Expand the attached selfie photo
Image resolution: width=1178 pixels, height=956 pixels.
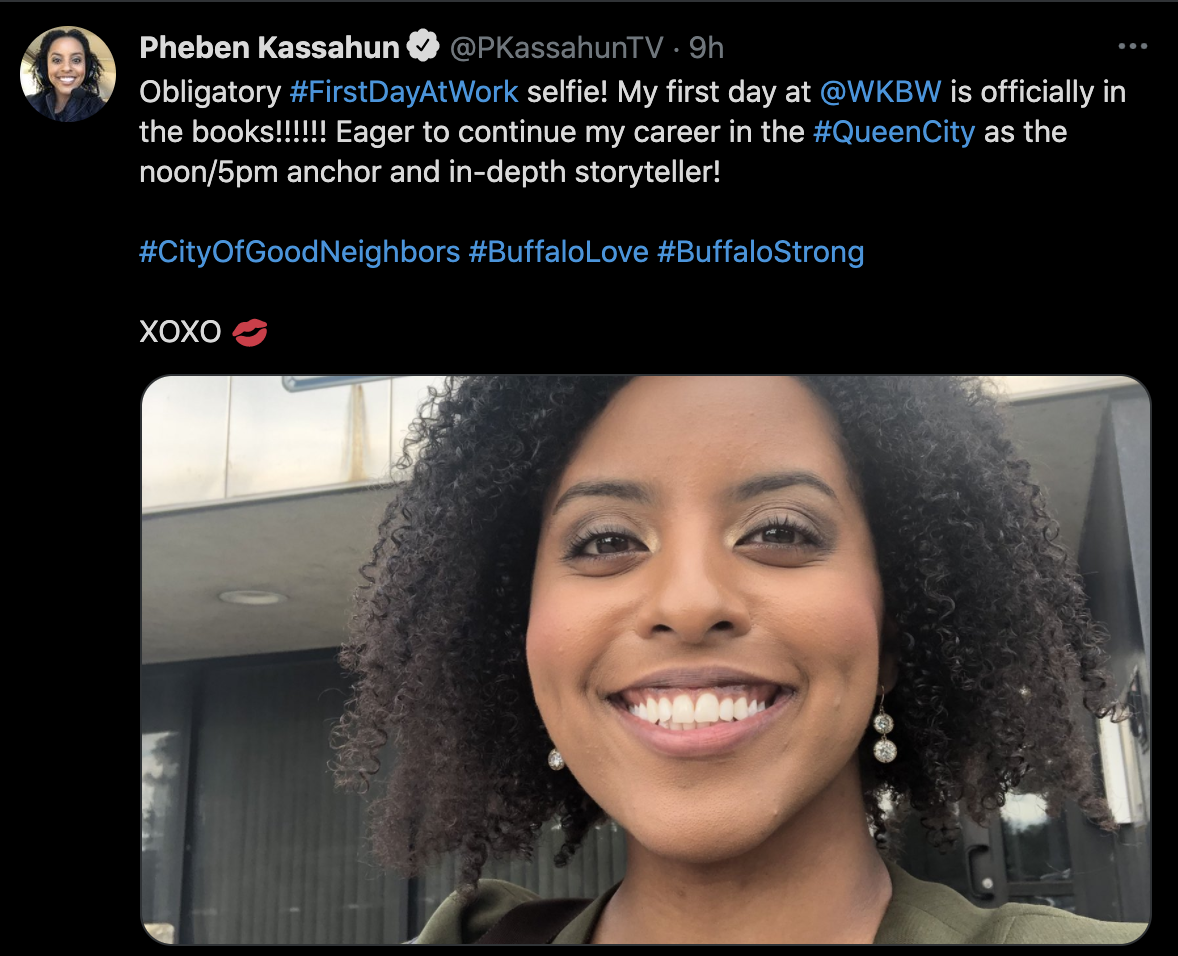coord(646,659)
